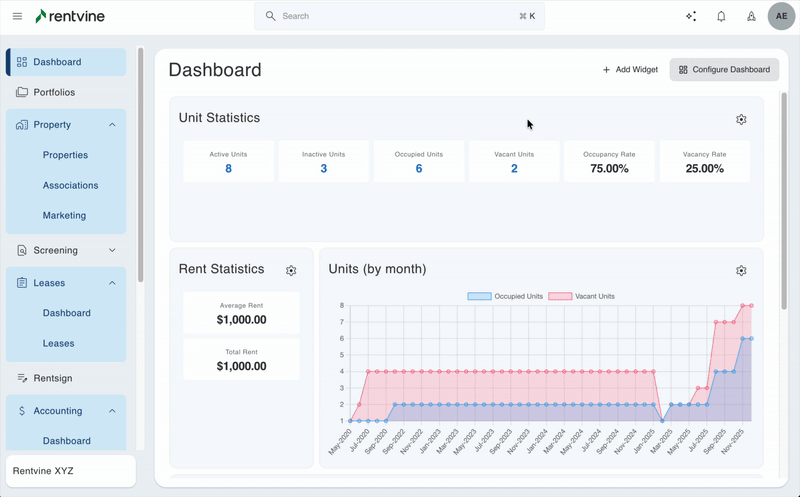Collapse the Property sidebar section
This screenshot has width=800, height=497.
click(x=112, y=125)
